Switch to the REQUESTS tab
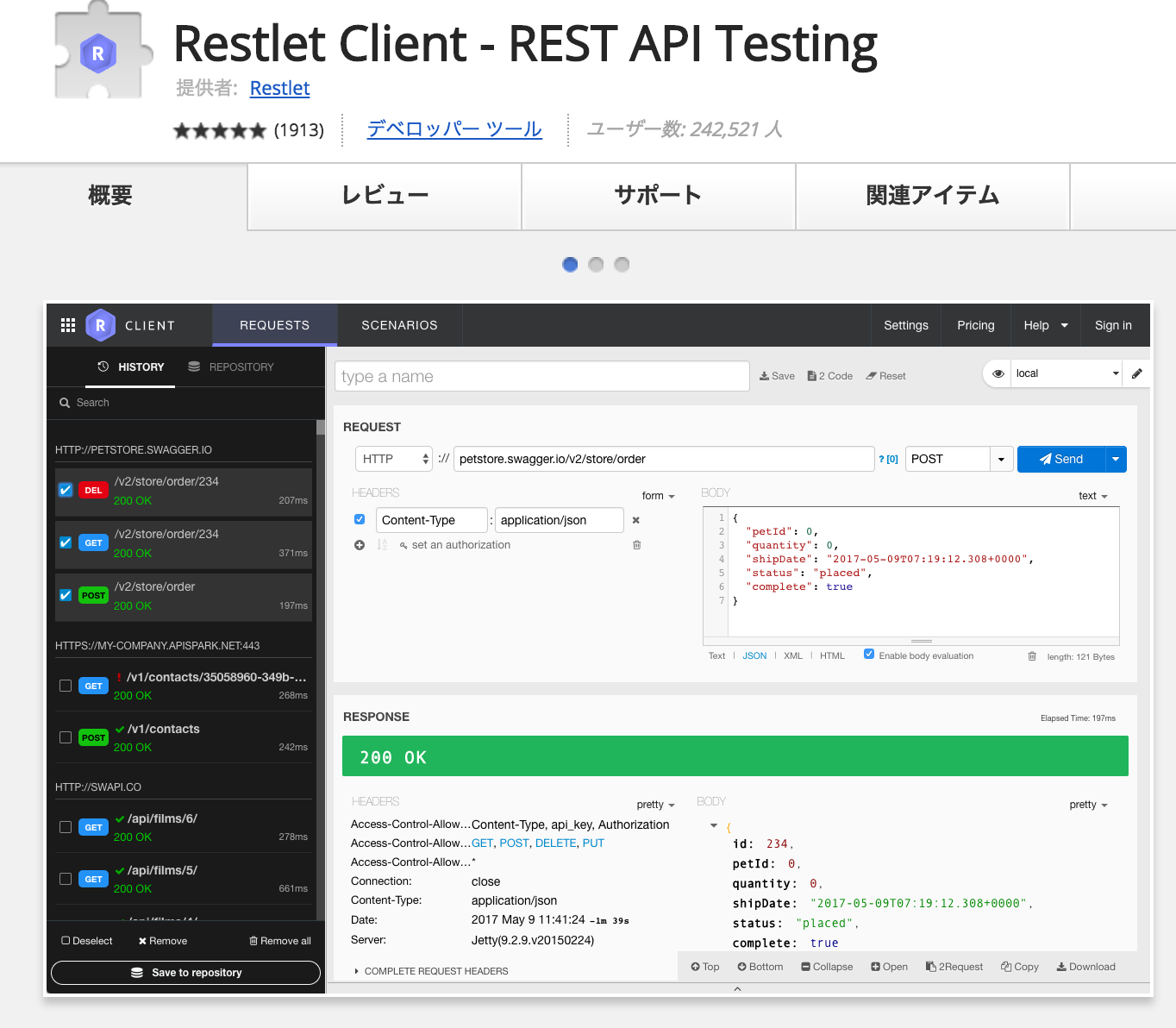1176x1028 pixels. coord(274,325)
